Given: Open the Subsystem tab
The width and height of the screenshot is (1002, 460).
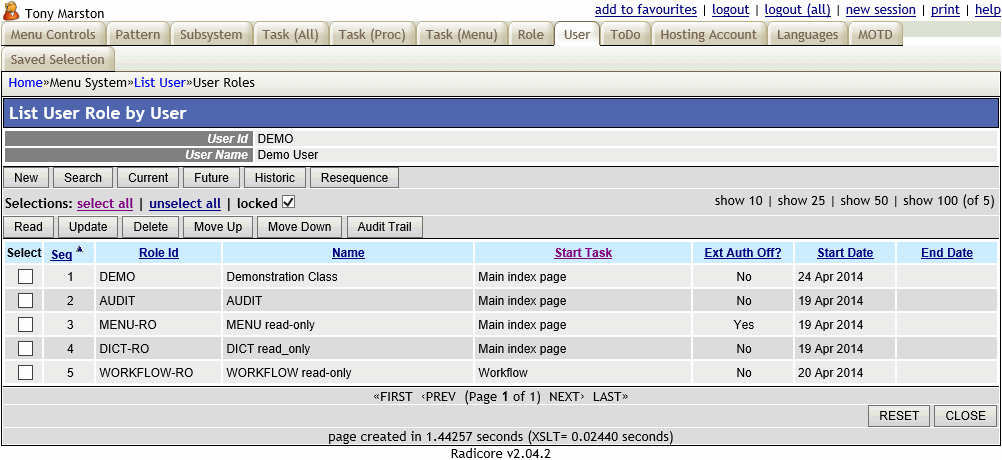Looking at the screenshot, I should 211,34.
